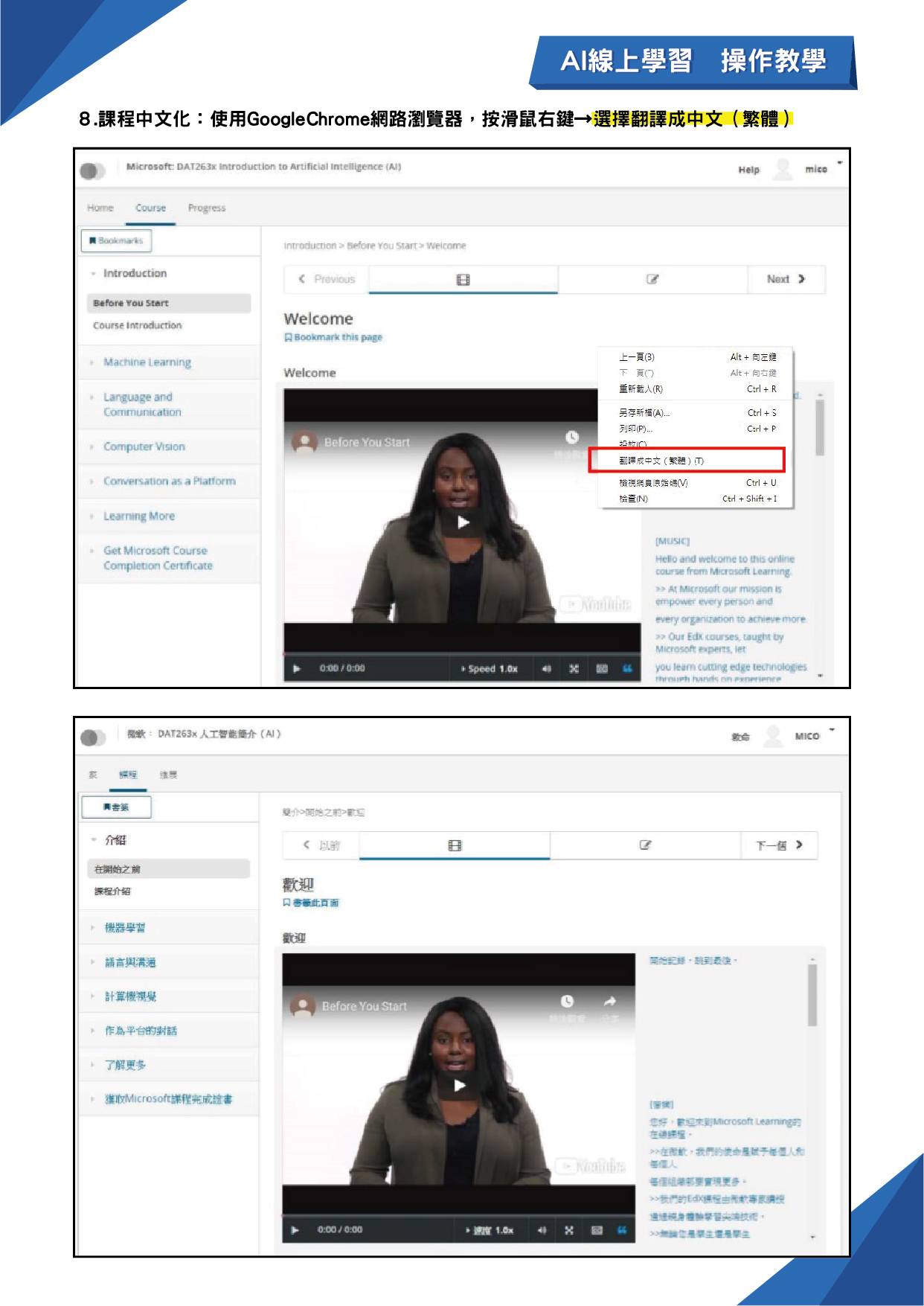This screenshot has height=1306, width=924.
Task: Choose 另存新檔 from context menu
Action: (697, 413)
